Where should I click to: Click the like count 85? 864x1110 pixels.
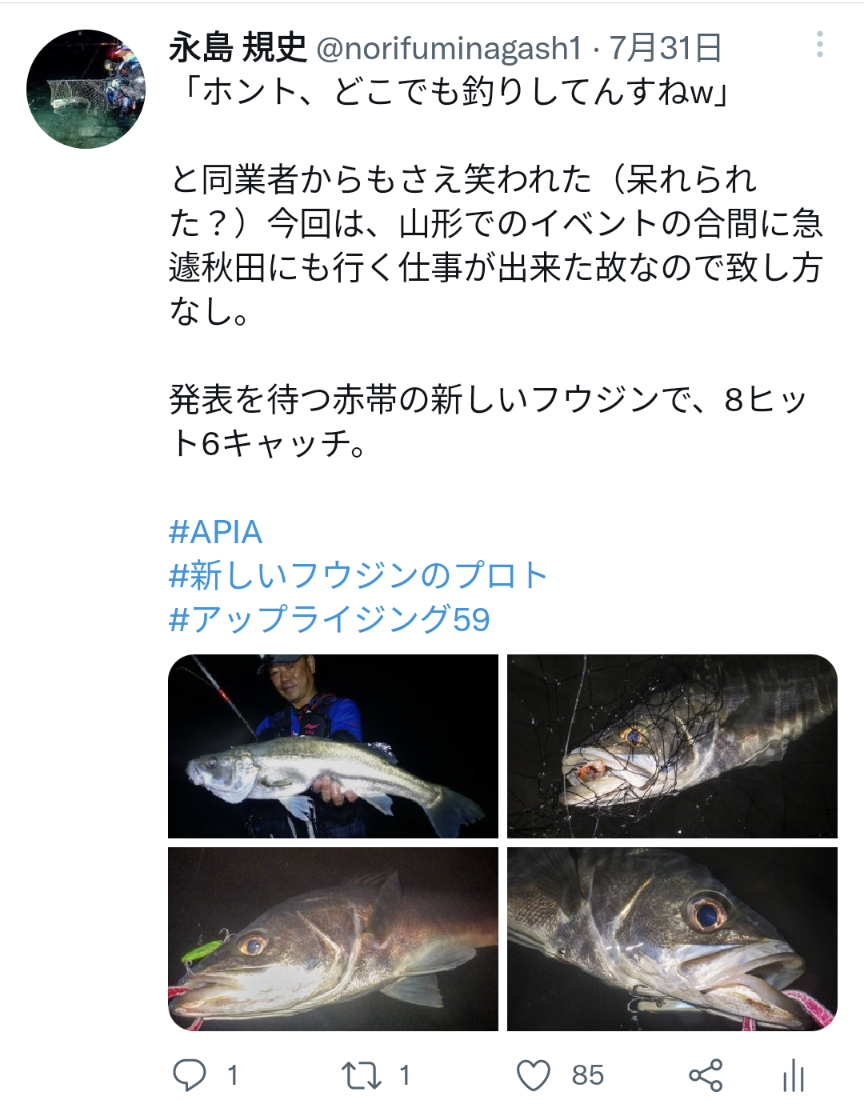point(588,1075)
